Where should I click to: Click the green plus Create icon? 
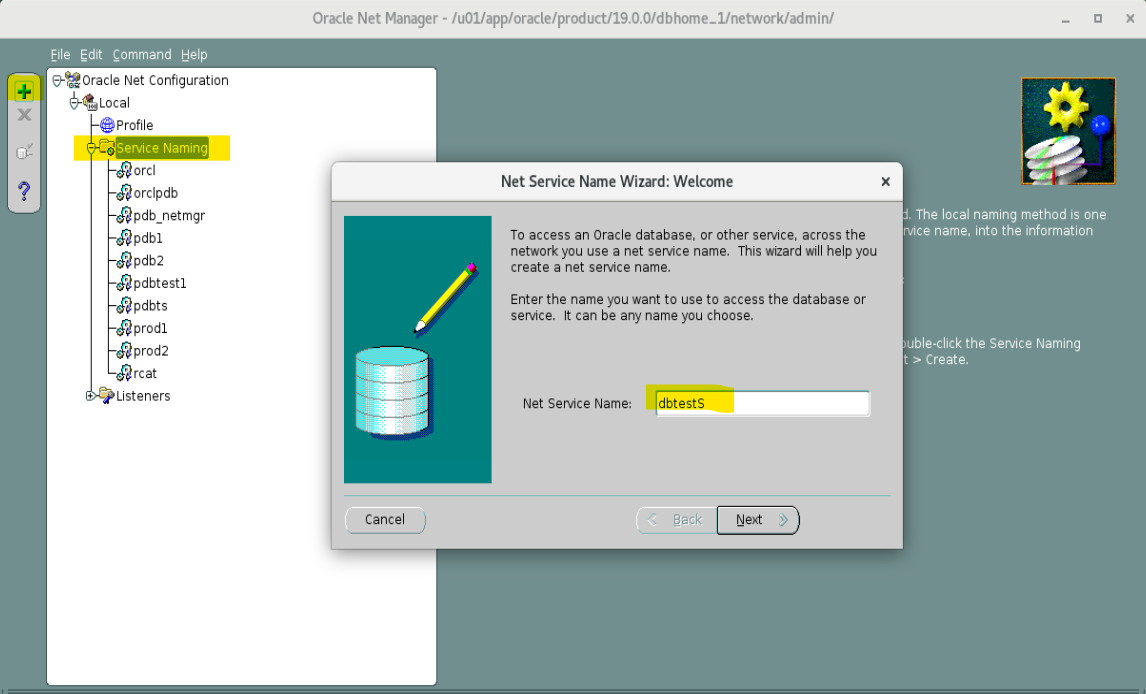pos(24,91)
